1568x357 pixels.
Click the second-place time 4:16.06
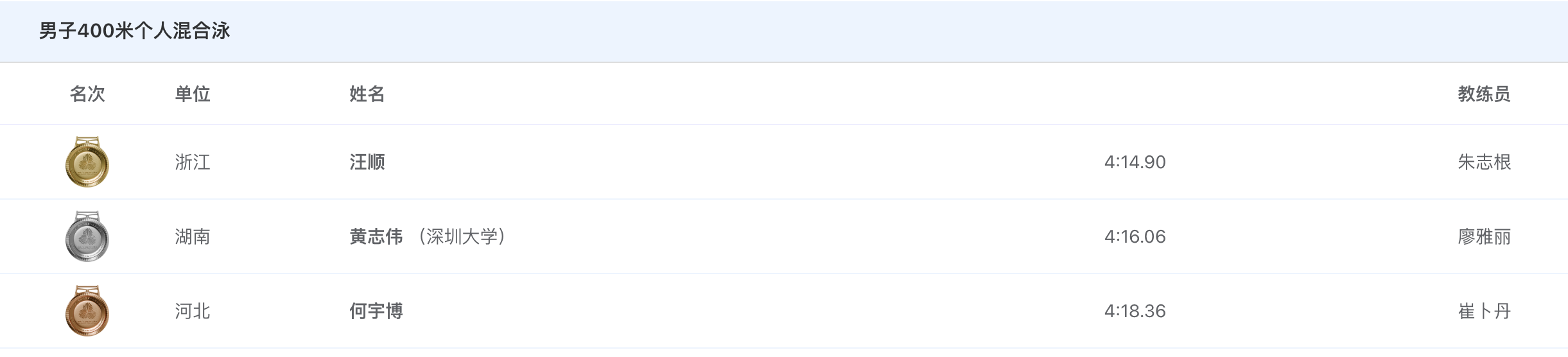[x=1135, y=237]
